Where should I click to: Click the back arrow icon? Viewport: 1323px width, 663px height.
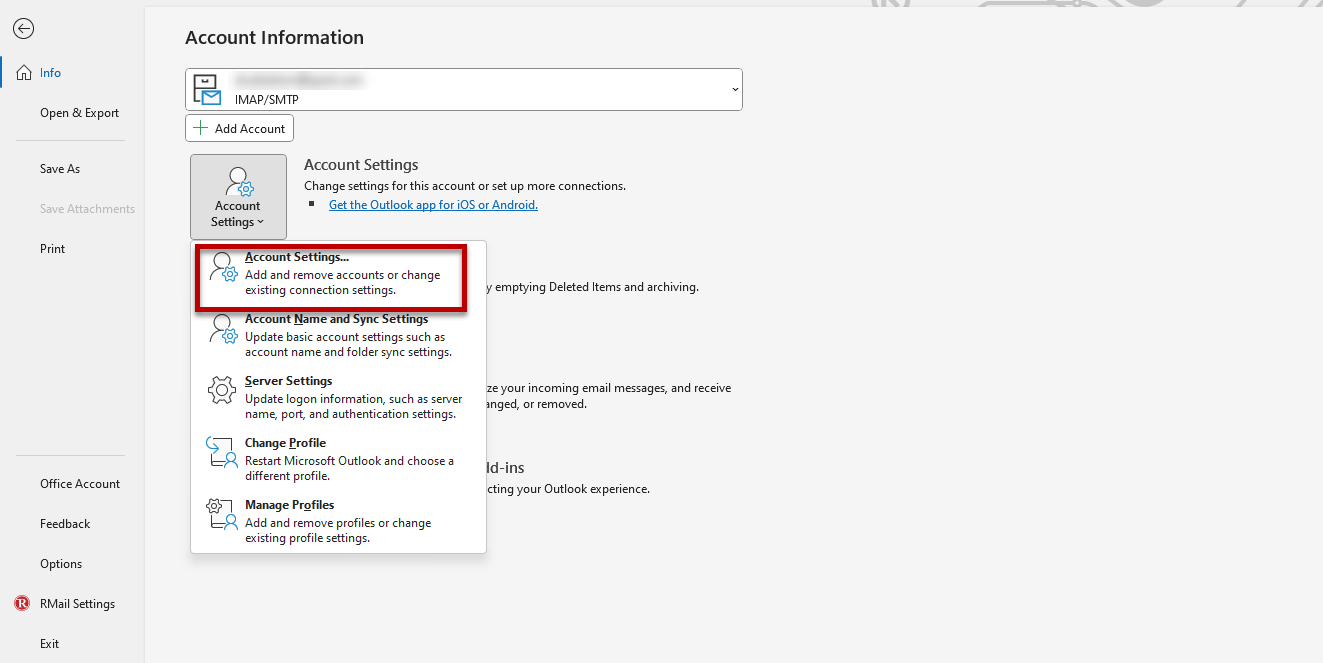point(23,29)
